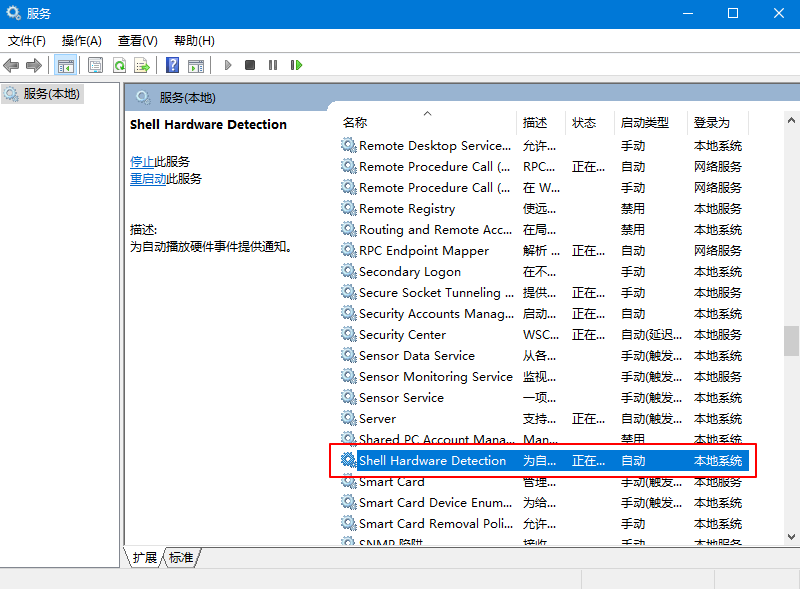This screenshot has height=589, width=800.
Task: Open the 操作(A) menu
Action: click(x=81, y=41)
